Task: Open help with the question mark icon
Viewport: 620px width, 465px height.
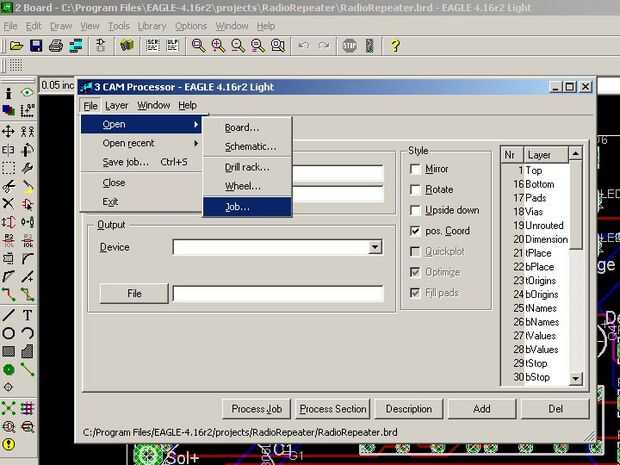Action: point(395,46)
